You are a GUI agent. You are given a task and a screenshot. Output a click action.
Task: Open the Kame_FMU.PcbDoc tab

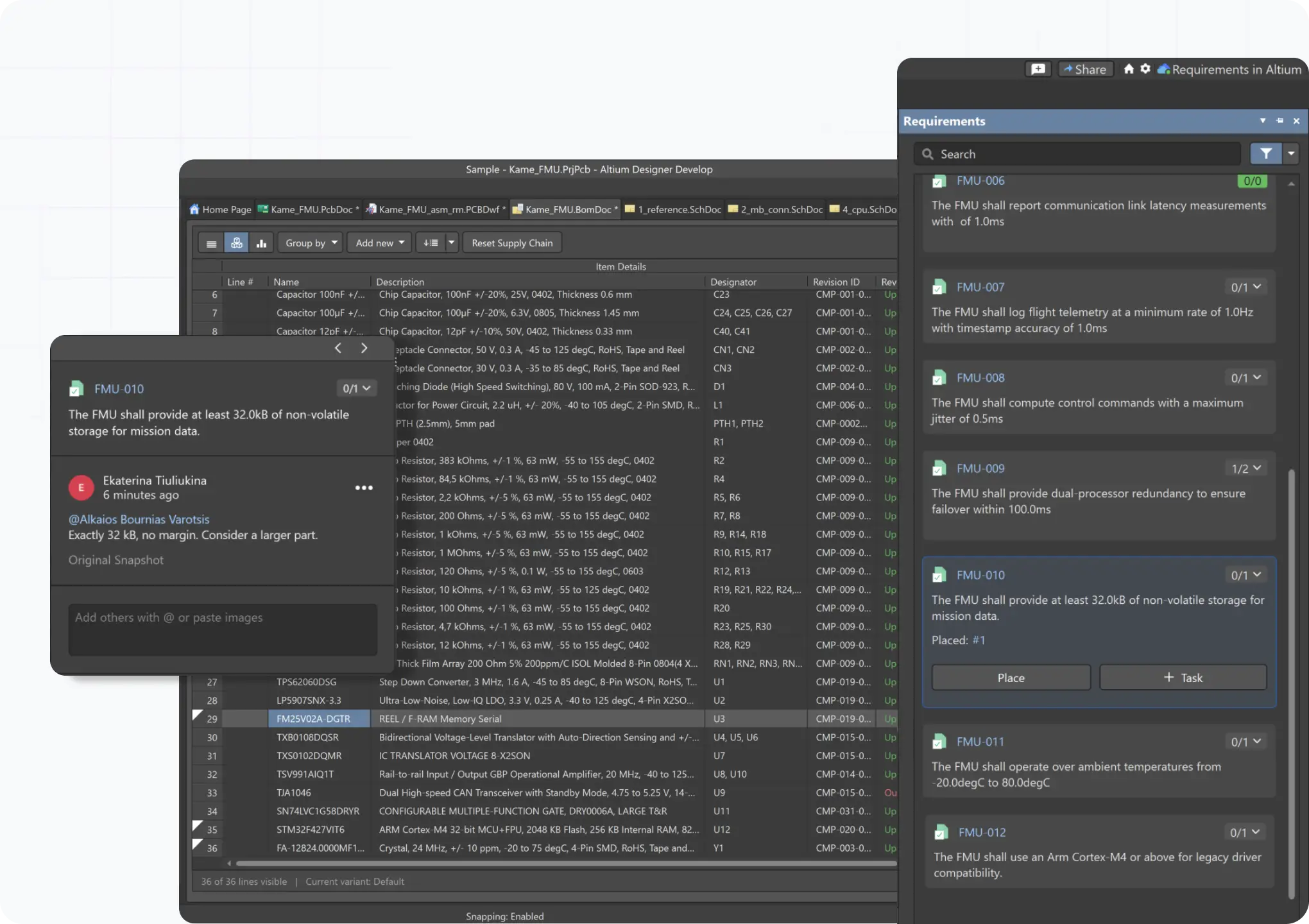coord(309,209)
